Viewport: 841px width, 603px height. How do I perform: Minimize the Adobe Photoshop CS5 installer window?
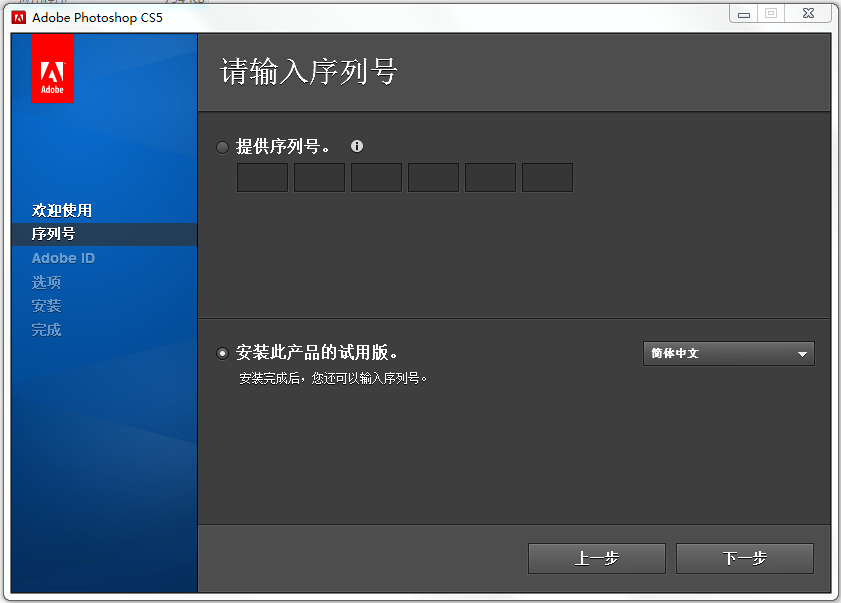point(744,14)
